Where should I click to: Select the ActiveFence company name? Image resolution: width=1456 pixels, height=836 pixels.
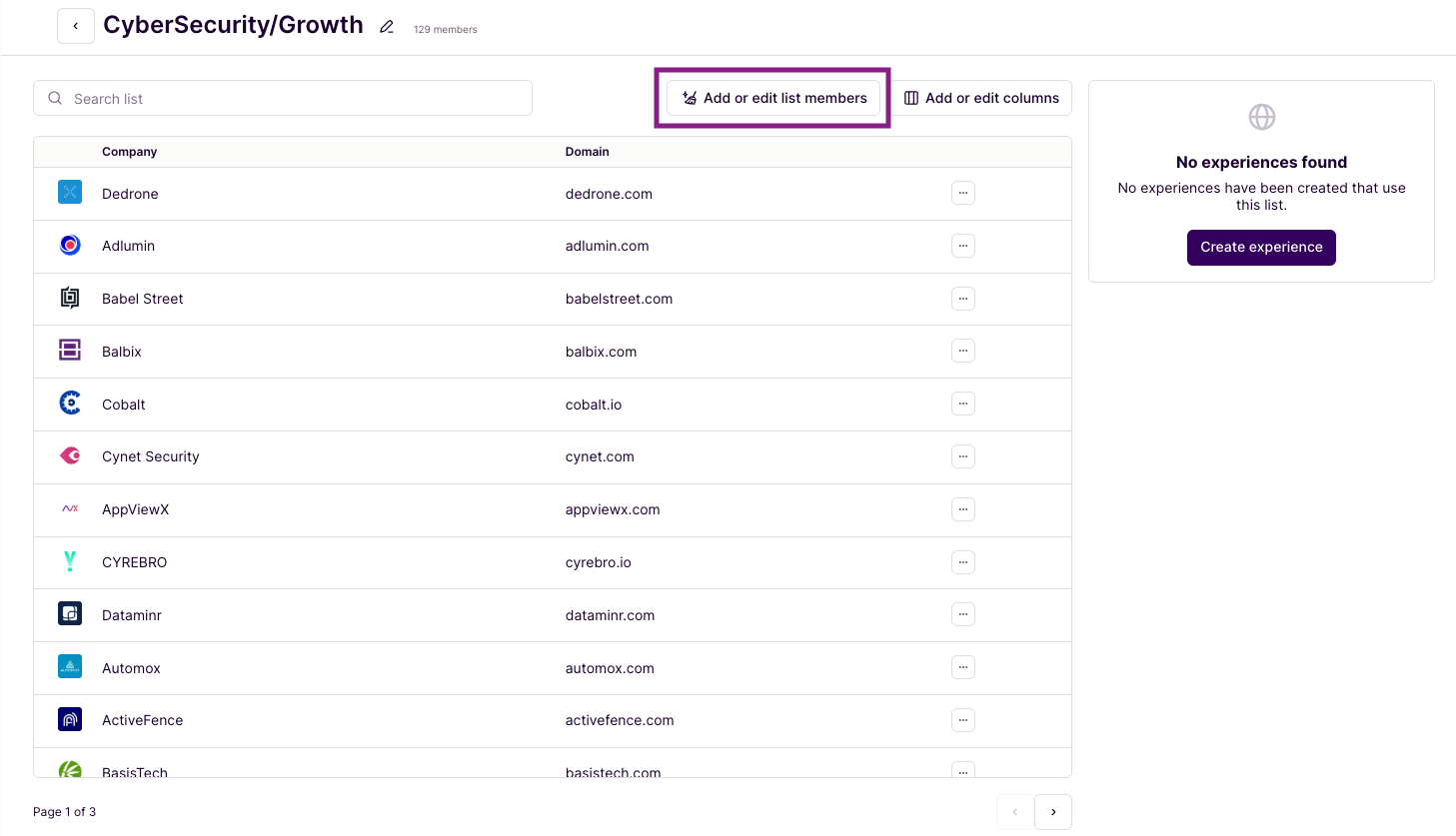point(143,720)
